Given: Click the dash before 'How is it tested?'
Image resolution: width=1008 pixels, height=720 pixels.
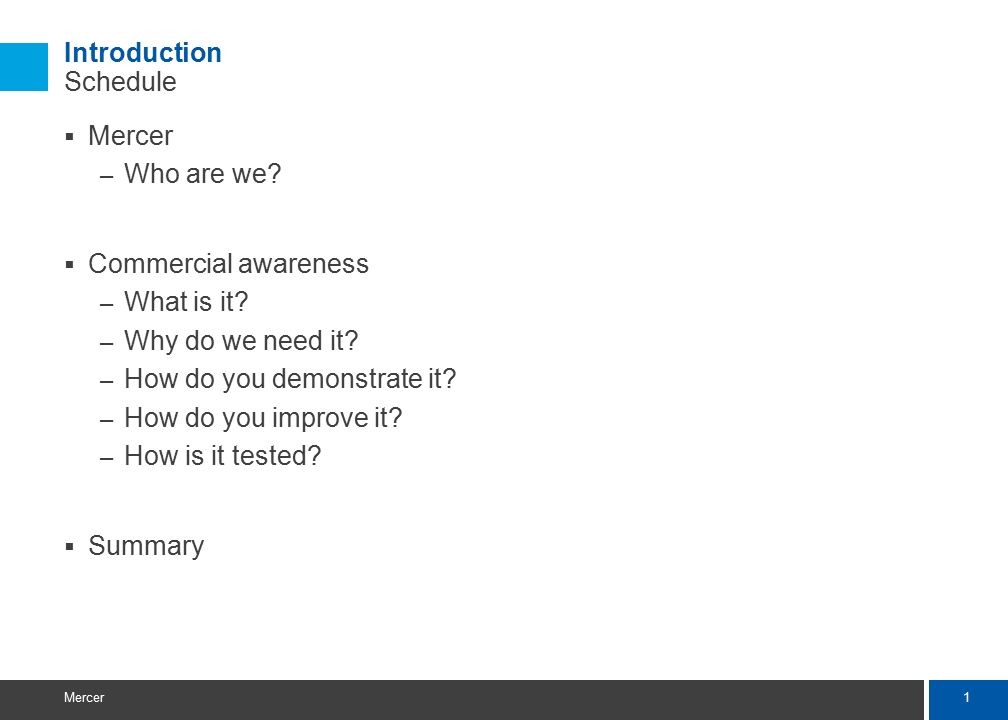Looking at the screenshot, I should (107, 458).
